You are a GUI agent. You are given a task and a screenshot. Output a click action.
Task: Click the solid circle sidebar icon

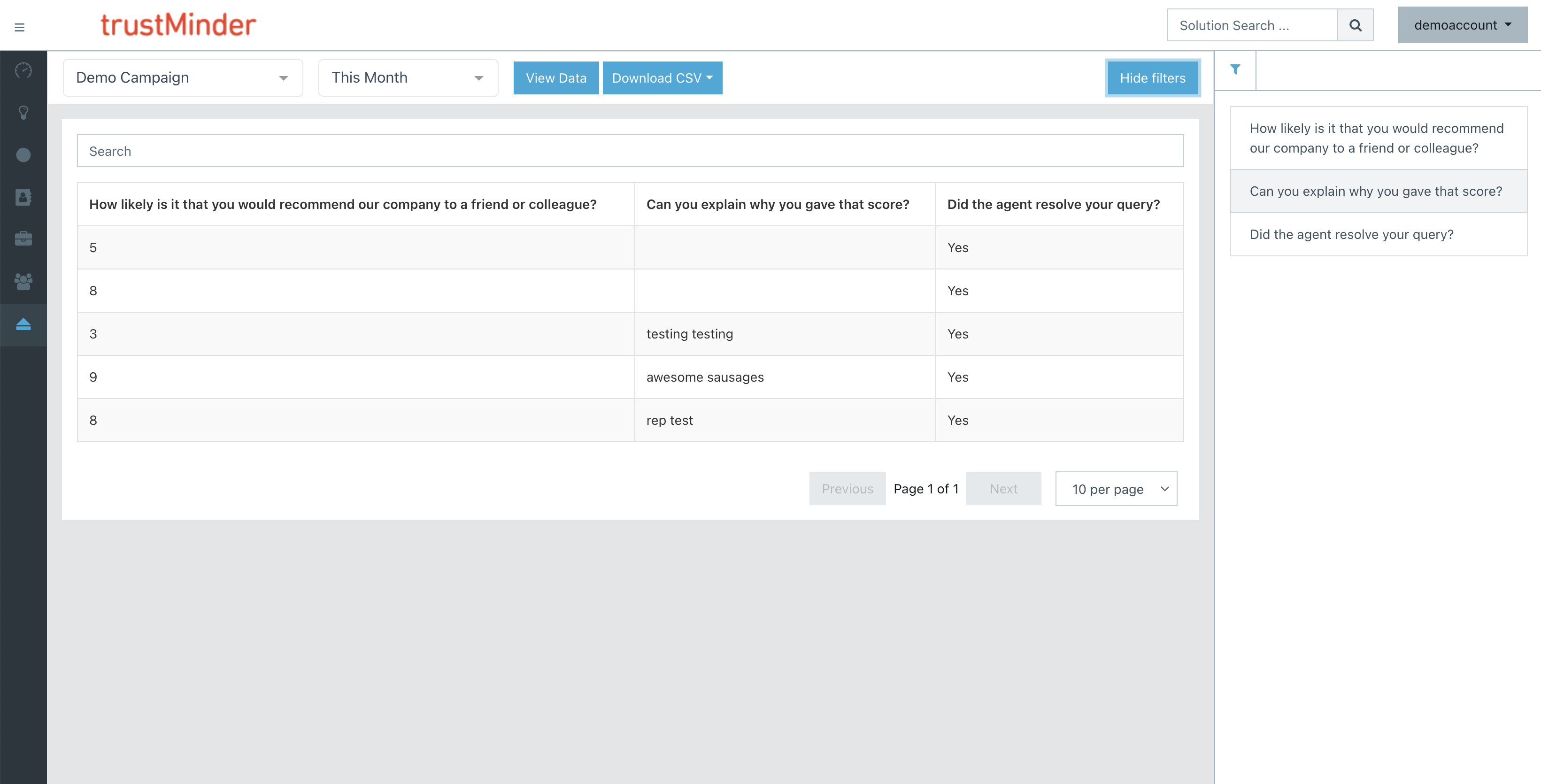pos(23,155)
